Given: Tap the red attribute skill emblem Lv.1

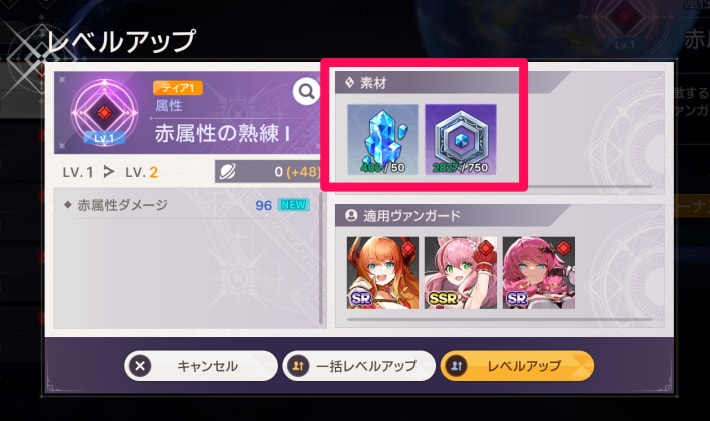Looking at the screenshot, I should point(105,112).
